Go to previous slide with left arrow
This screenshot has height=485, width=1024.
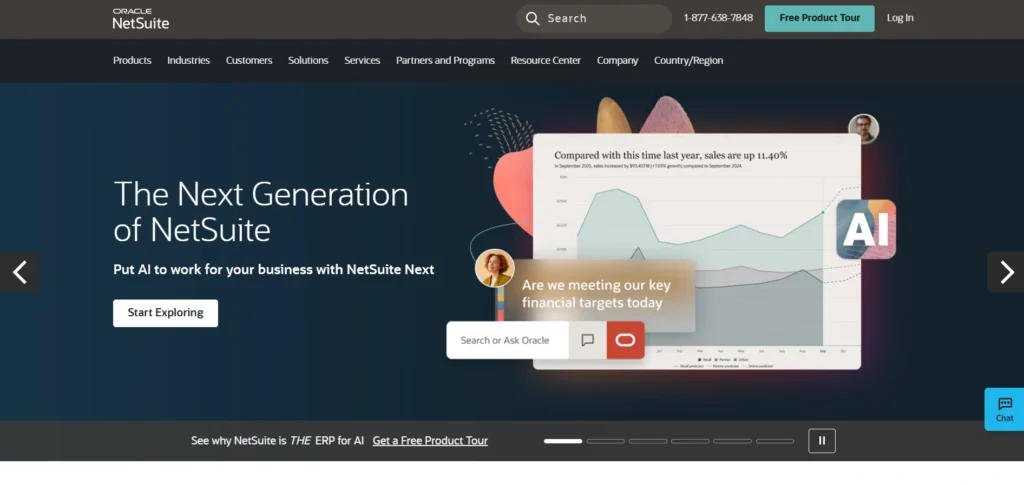click(x=19, y=272)
